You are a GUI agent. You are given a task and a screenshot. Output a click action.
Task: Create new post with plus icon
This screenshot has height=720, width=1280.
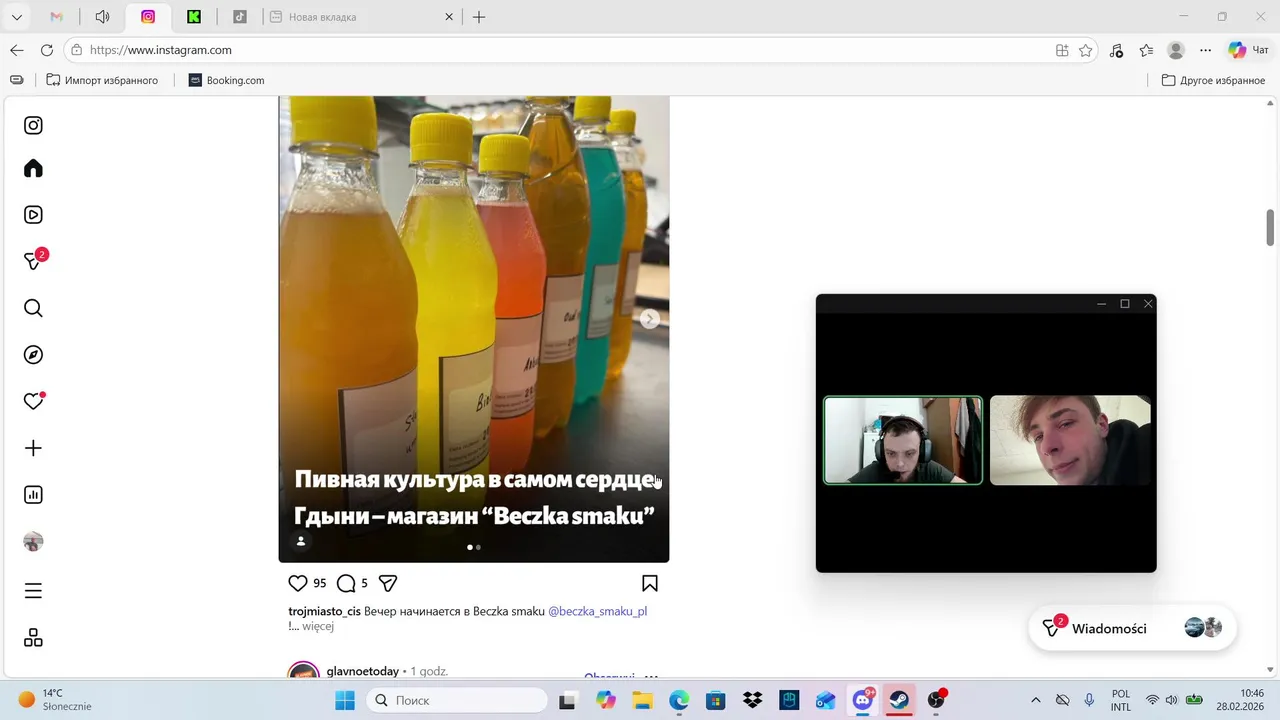pyautogui.click(x=33, y=448)
